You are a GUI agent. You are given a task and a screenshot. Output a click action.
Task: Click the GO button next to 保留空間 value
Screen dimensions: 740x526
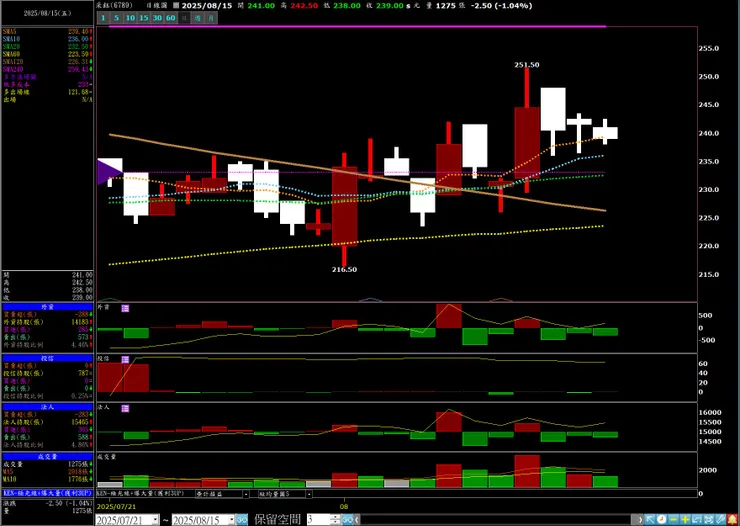coord(347,519)
